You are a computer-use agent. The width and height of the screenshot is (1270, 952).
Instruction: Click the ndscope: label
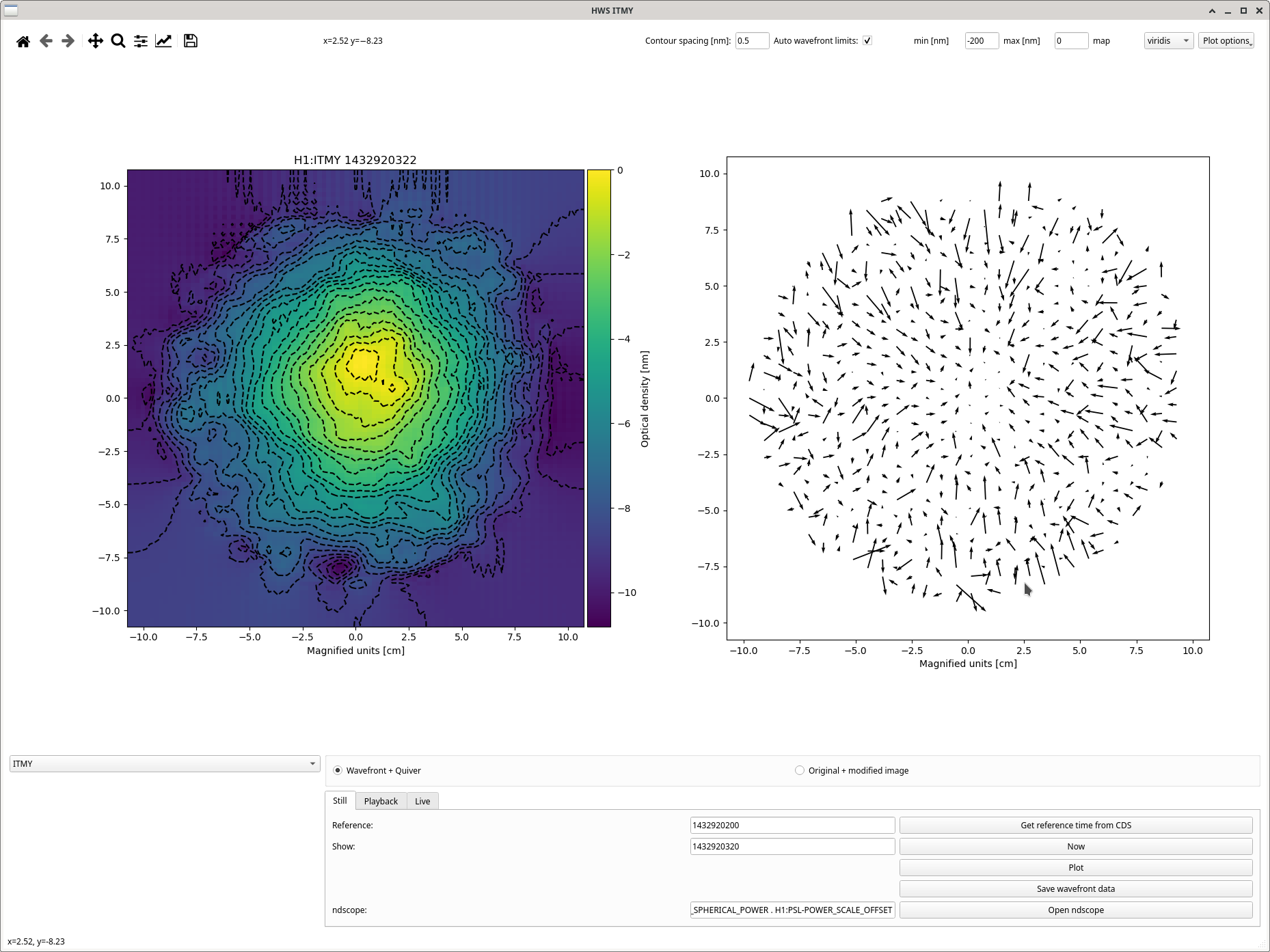[x=349, y=910]
